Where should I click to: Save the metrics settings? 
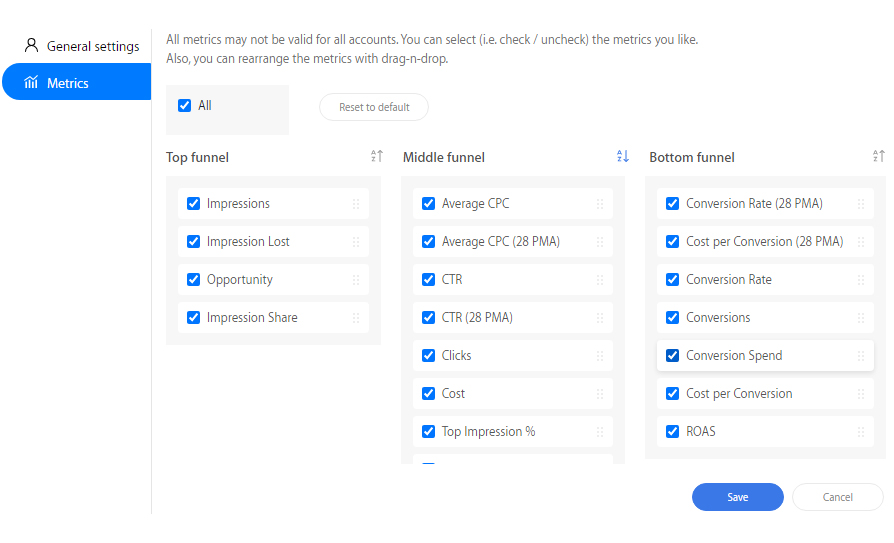click(737, 497)
